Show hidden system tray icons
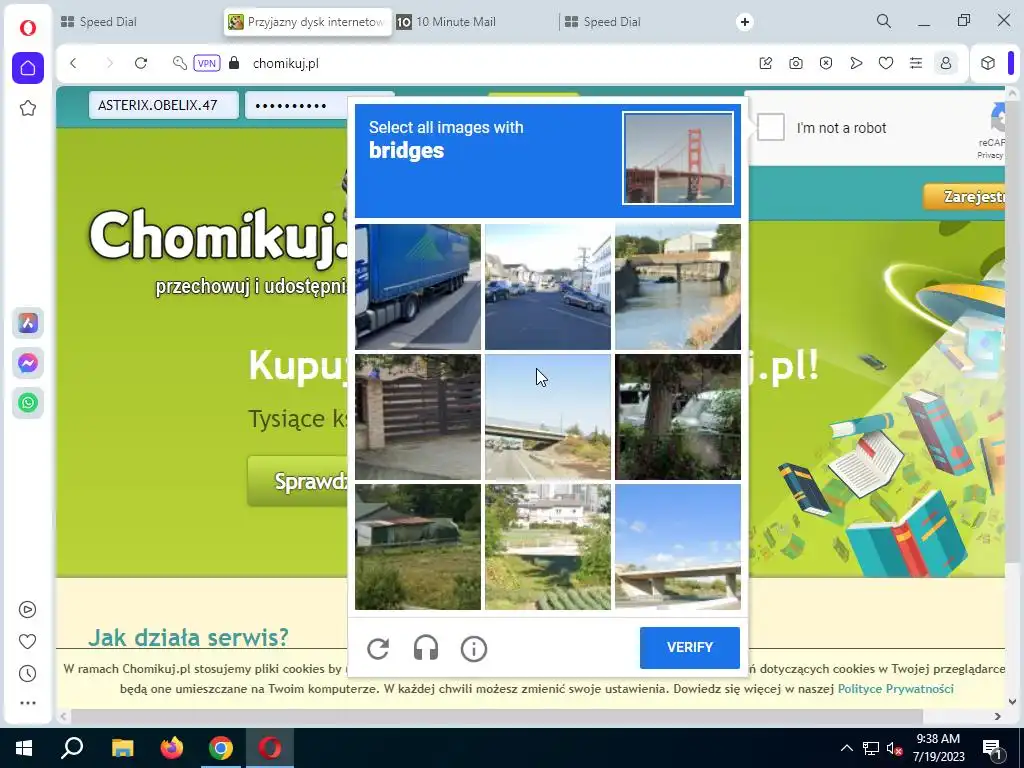The height and width of the screenshot is (768, 1024). [x=846, y=748]
